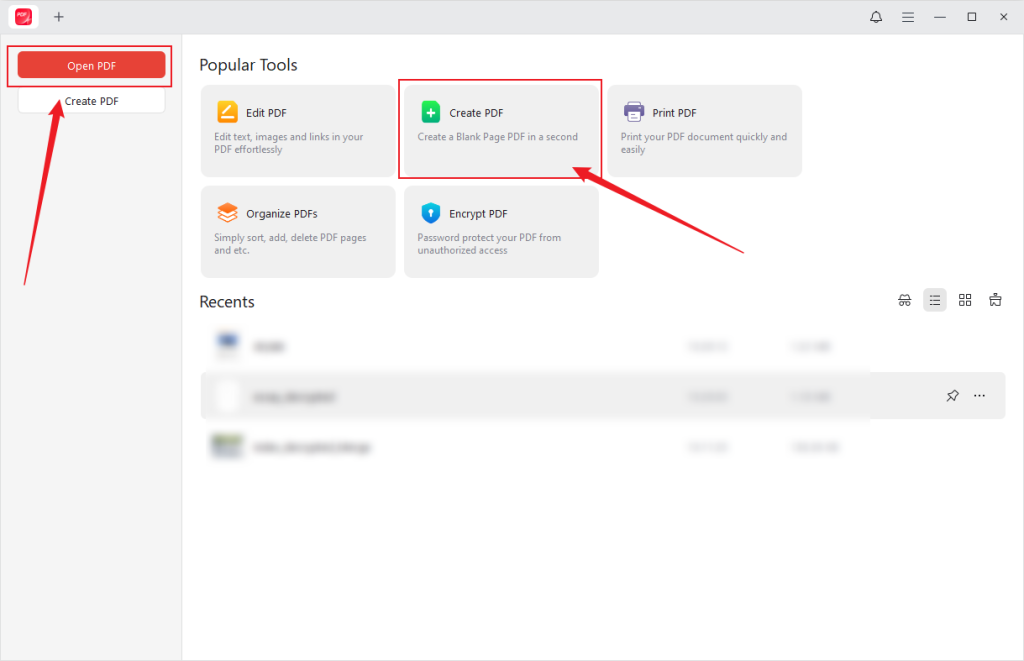Pin the highlighted recent file
This screenshot has width=1024, height=661.
point(952,395)
